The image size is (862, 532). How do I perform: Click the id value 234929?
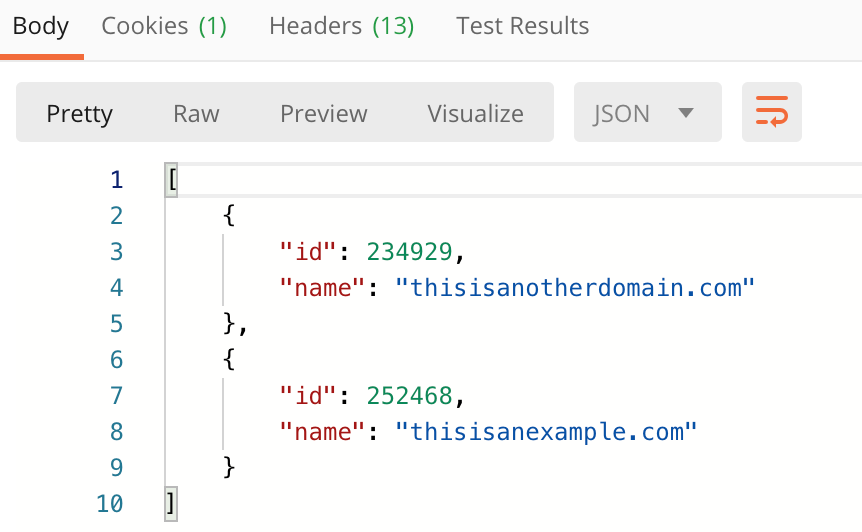pyautogui.click(x=409, y=252)
